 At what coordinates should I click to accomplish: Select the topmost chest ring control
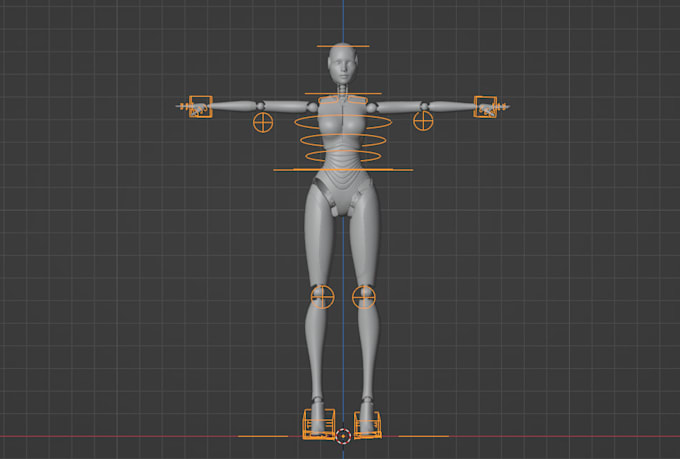(343, 122)
